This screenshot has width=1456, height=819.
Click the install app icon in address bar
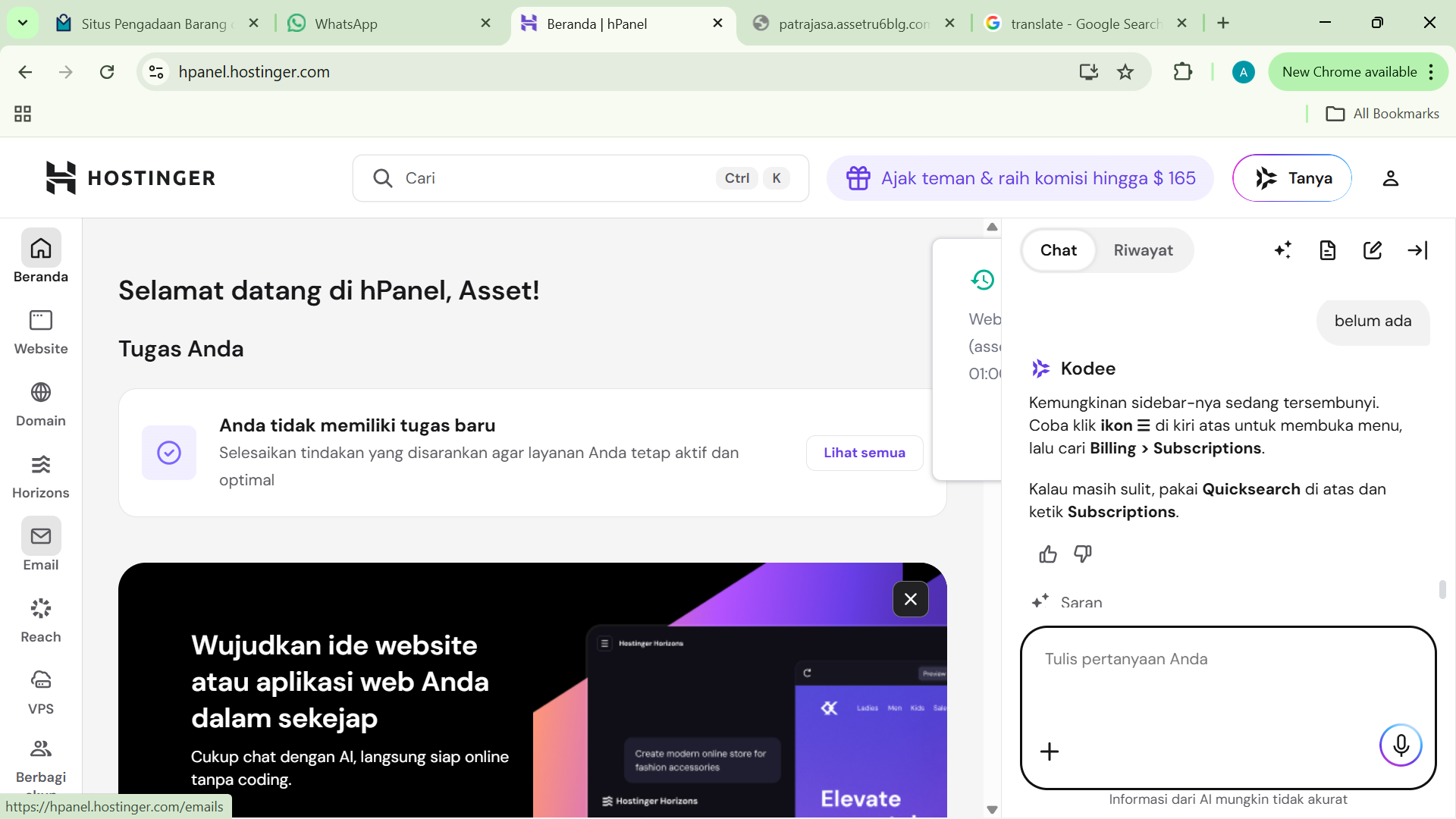point(1089,72)
